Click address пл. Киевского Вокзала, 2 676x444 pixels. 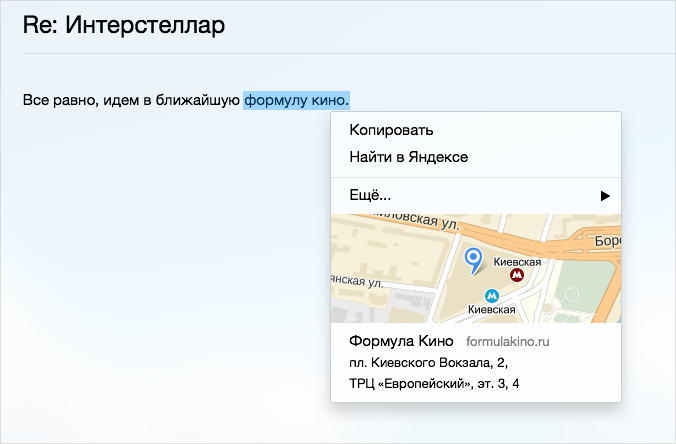[429, 363]
